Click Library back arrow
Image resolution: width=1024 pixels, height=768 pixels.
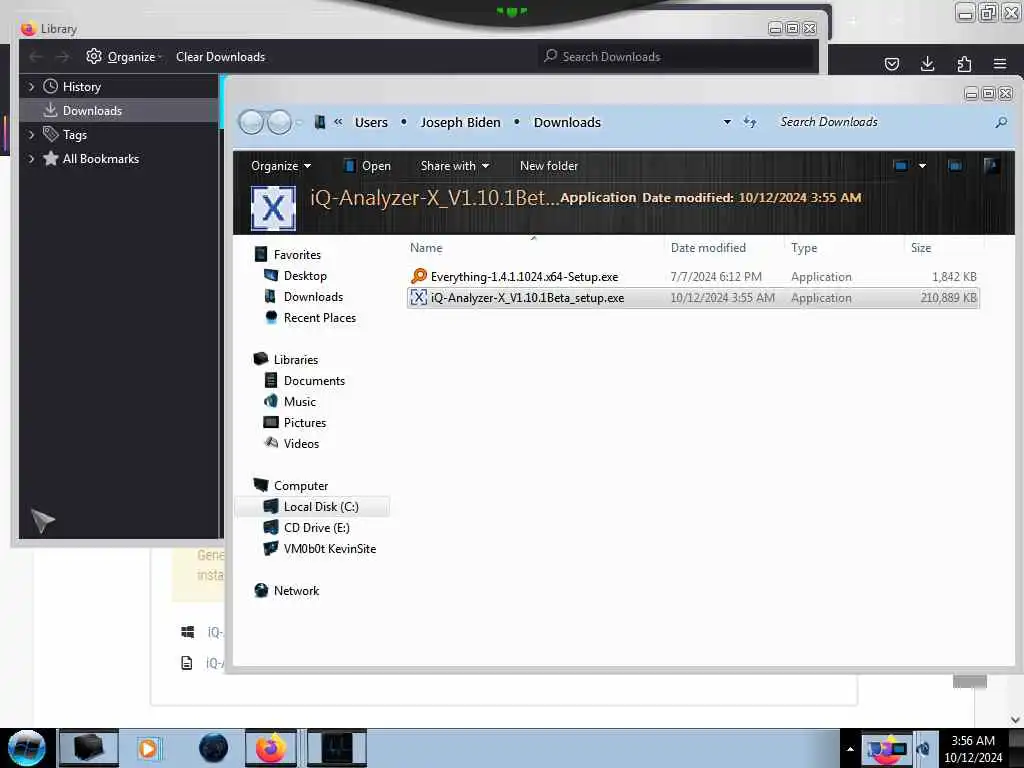click(36, 57)
